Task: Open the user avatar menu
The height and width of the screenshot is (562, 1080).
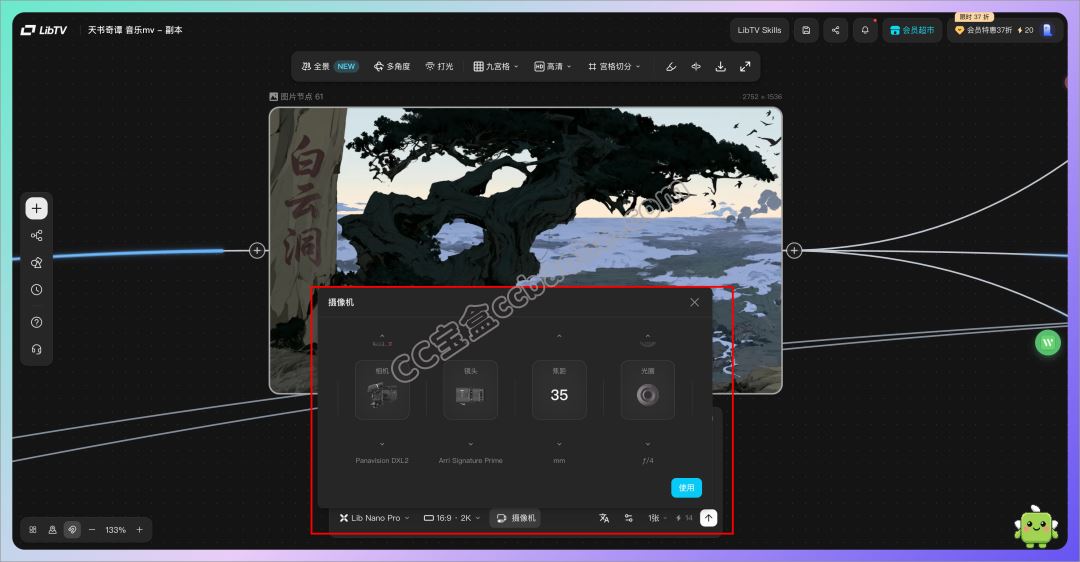Action: (x=1048, y=30)
